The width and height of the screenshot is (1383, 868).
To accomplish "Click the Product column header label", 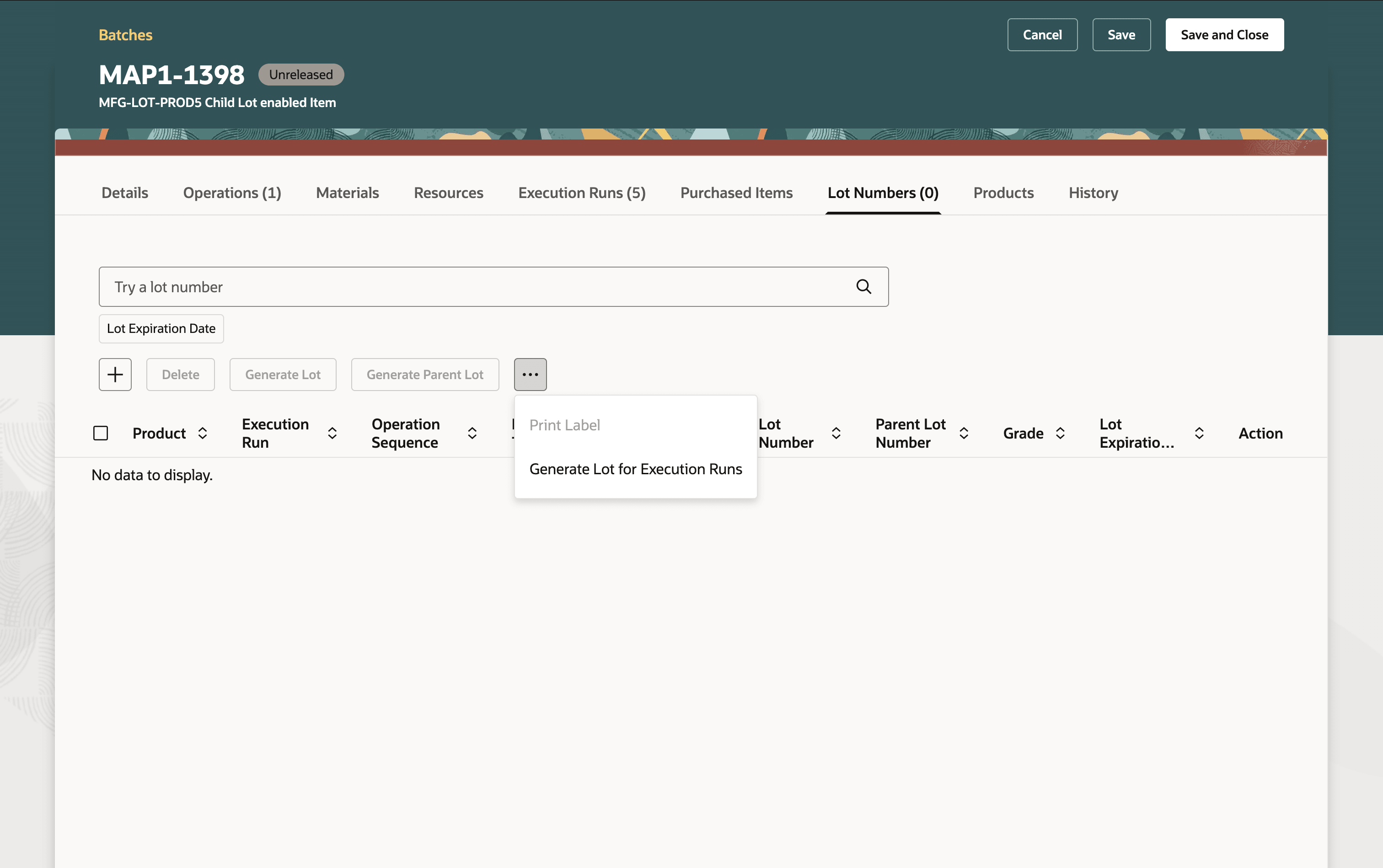I will pyautogui.click(x=159, y=433).
